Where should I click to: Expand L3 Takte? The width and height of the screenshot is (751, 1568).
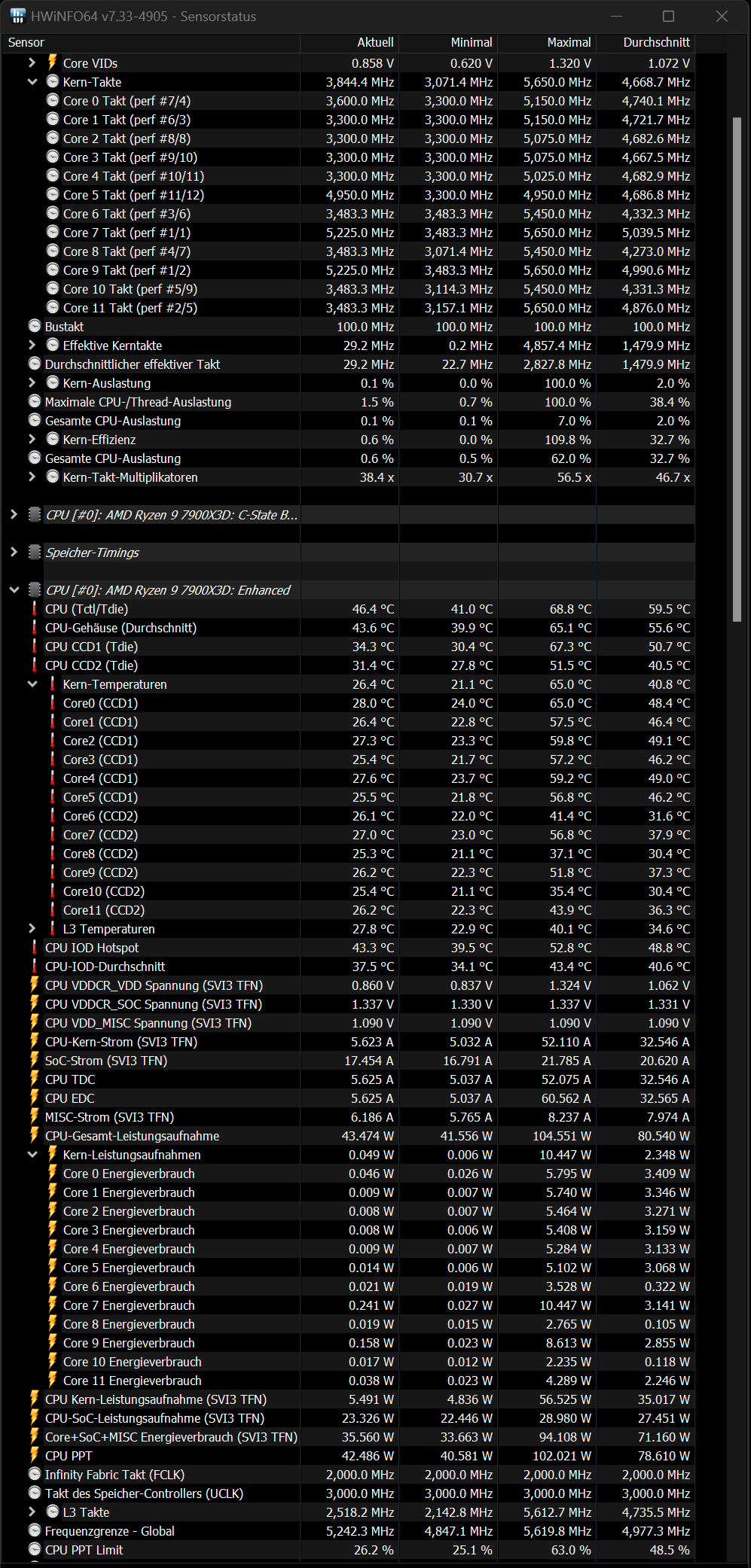(x=32, y=1512)
